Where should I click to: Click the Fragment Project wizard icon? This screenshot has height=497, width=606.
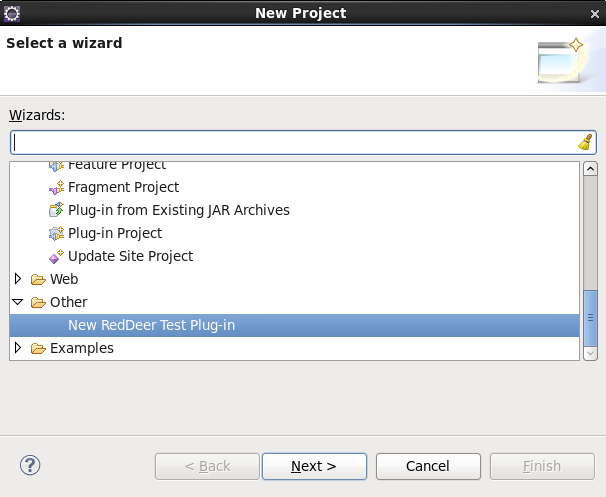click(56, 187)
